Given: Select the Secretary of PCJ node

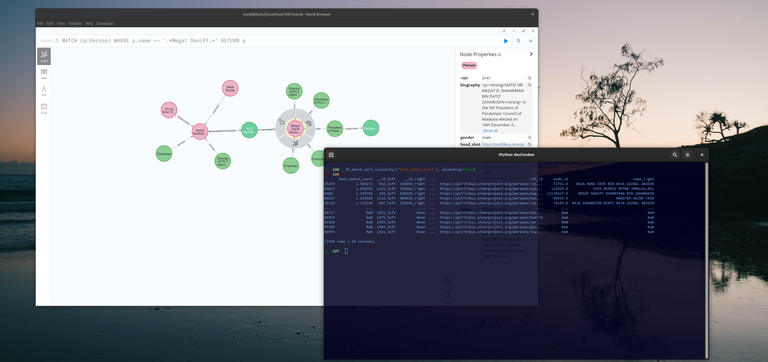Looking at the screenshot, I should pyautogui.click(x=321, y=100).
